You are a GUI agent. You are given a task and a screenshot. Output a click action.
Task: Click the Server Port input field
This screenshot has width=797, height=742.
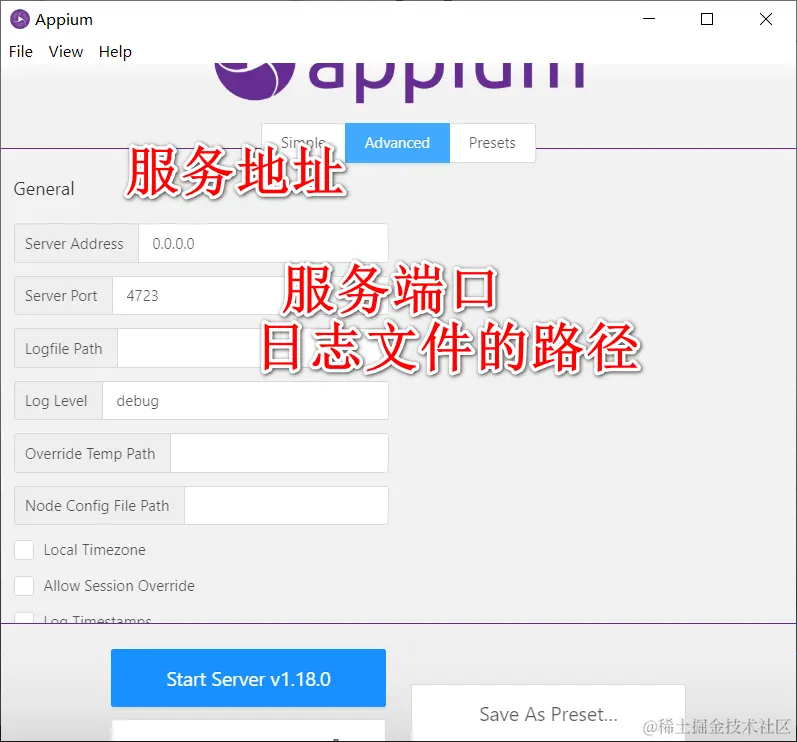pyautogui.click(x=250, y=296)
